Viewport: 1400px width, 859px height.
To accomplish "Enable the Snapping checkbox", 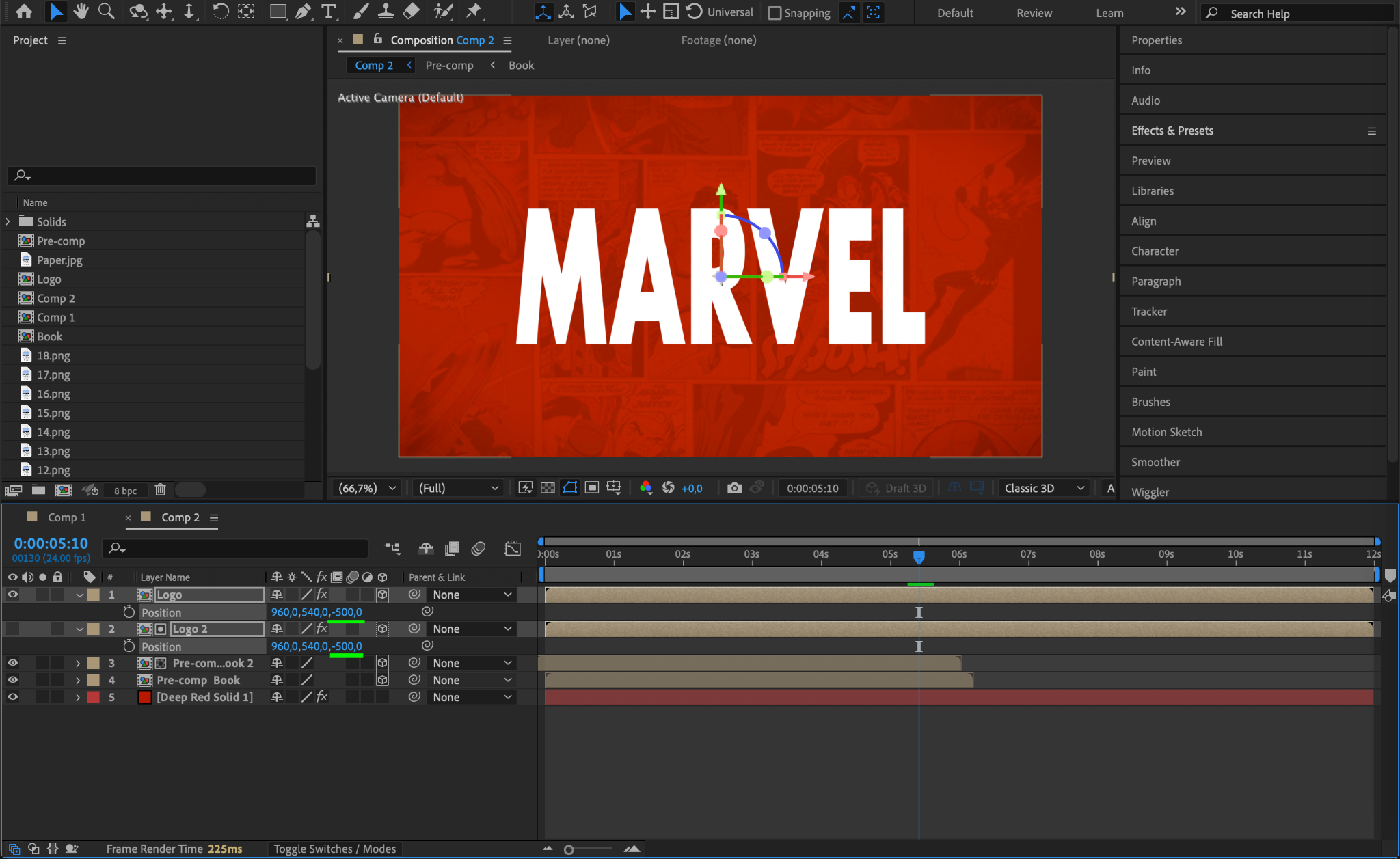I will [x=775, y=13].
